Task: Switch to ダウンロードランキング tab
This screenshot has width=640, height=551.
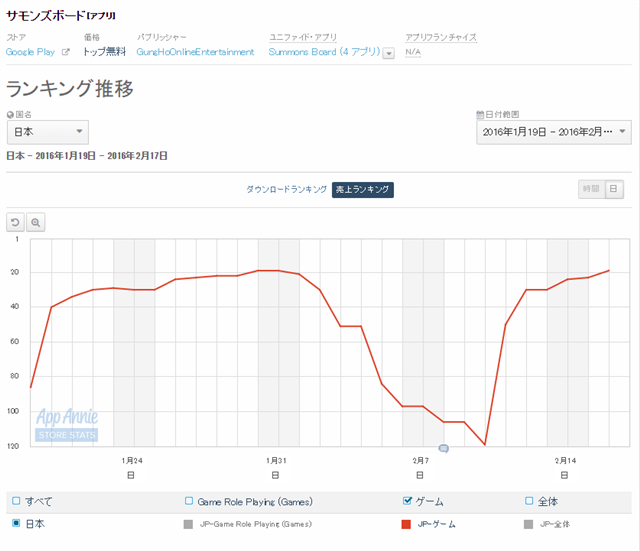Action: [286, 189]
